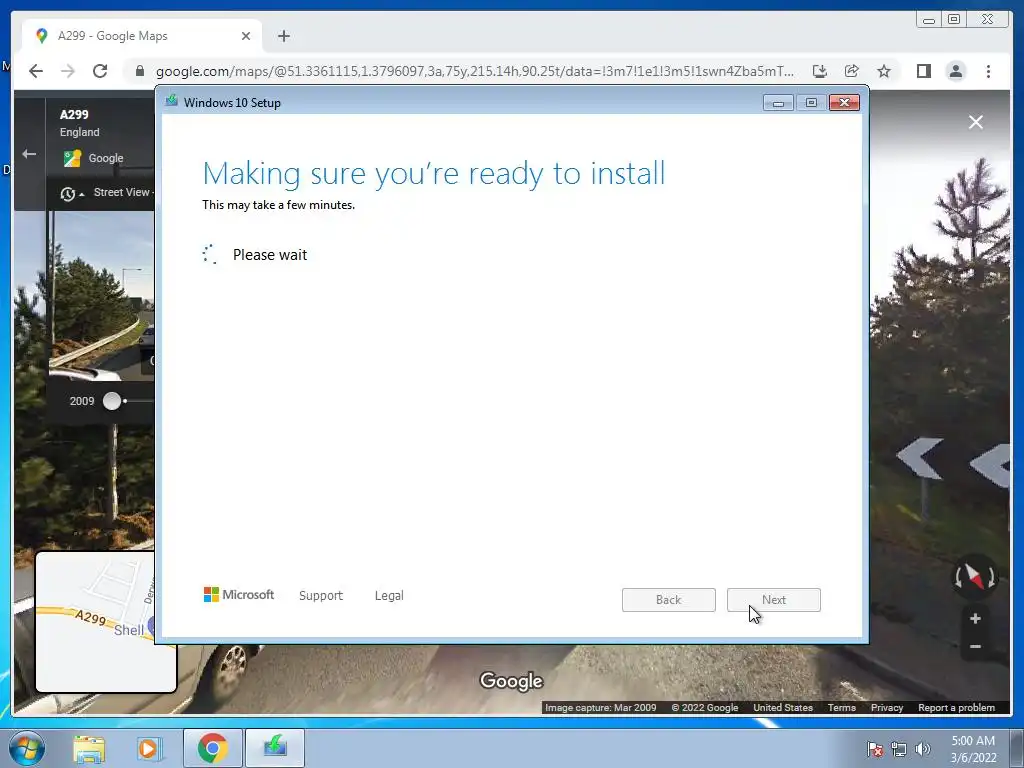Minimize the Windows 10 Setup window
1024x768 pixels.
coord(778,103)
